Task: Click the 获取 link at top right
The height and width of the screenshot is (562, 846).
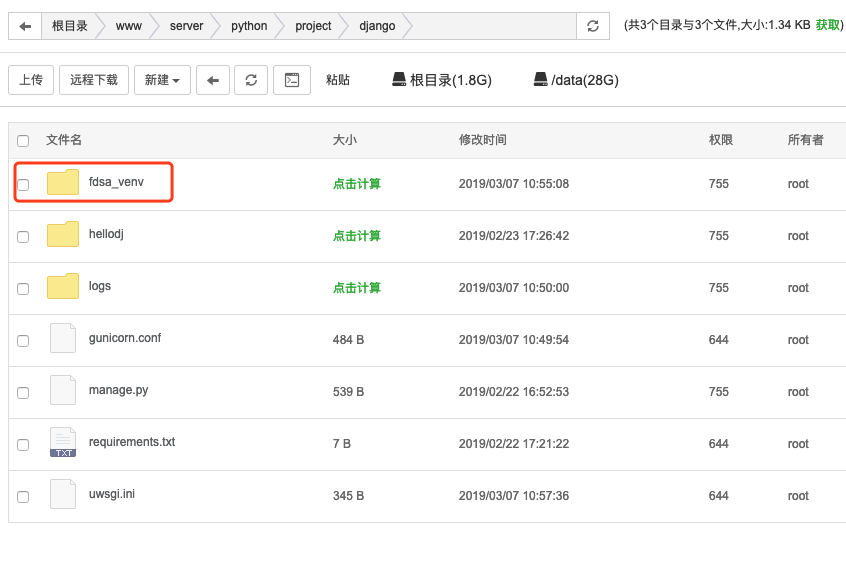Action: [x=828, y=25]
